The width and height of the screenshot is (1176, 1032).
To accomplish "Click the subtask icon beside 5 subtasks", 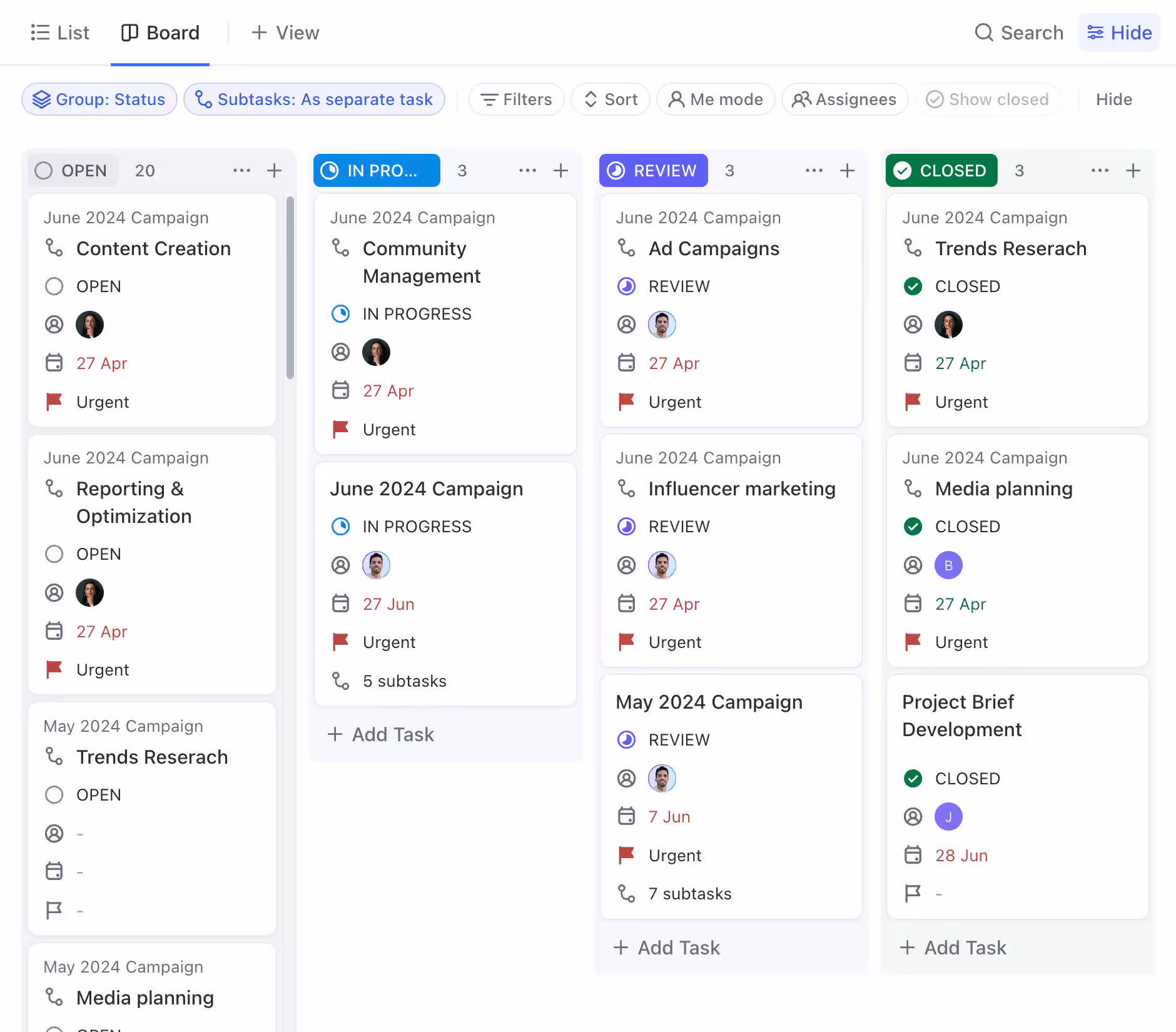I will (341, 680).
